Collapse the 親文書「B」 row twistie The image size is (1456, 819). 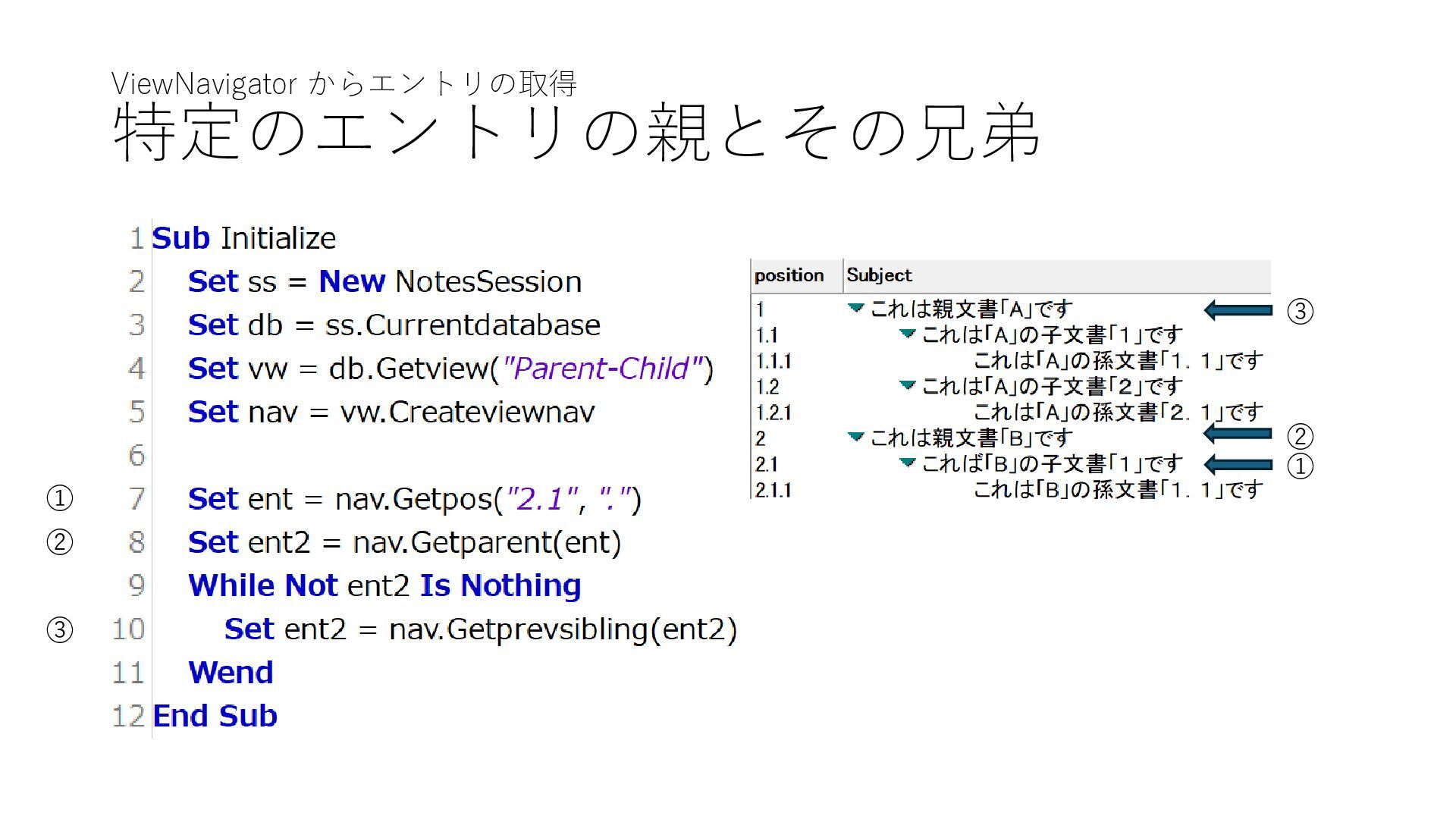[x=856, y=437]
